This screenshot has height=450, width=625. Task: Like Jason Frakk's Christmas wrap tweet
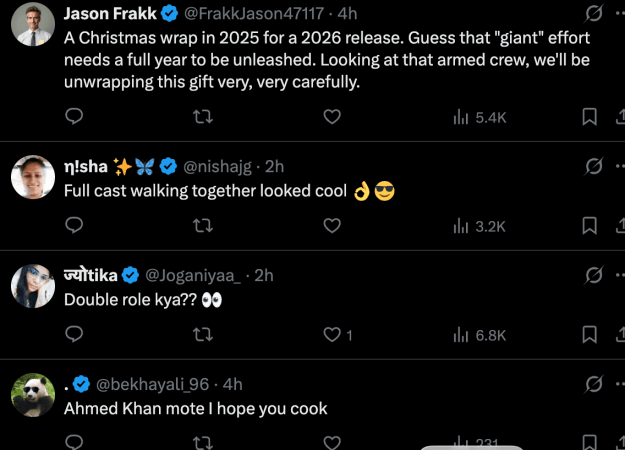332,117
